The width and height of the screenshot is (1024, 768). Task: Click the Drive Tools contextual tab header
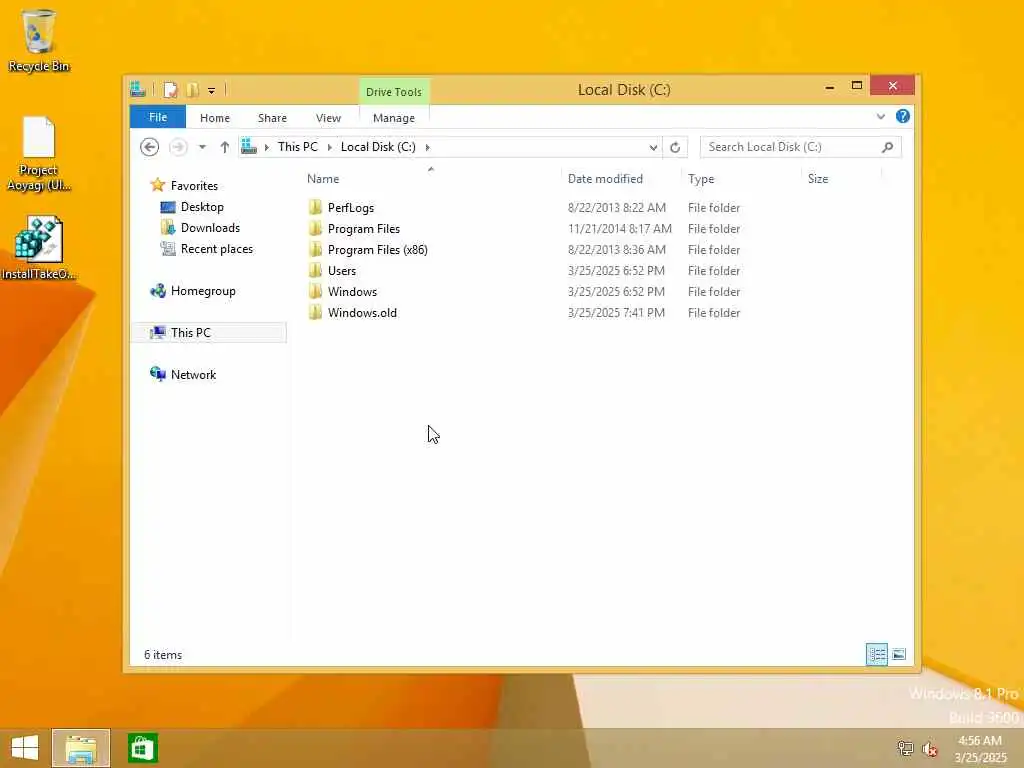pos(394,92)
